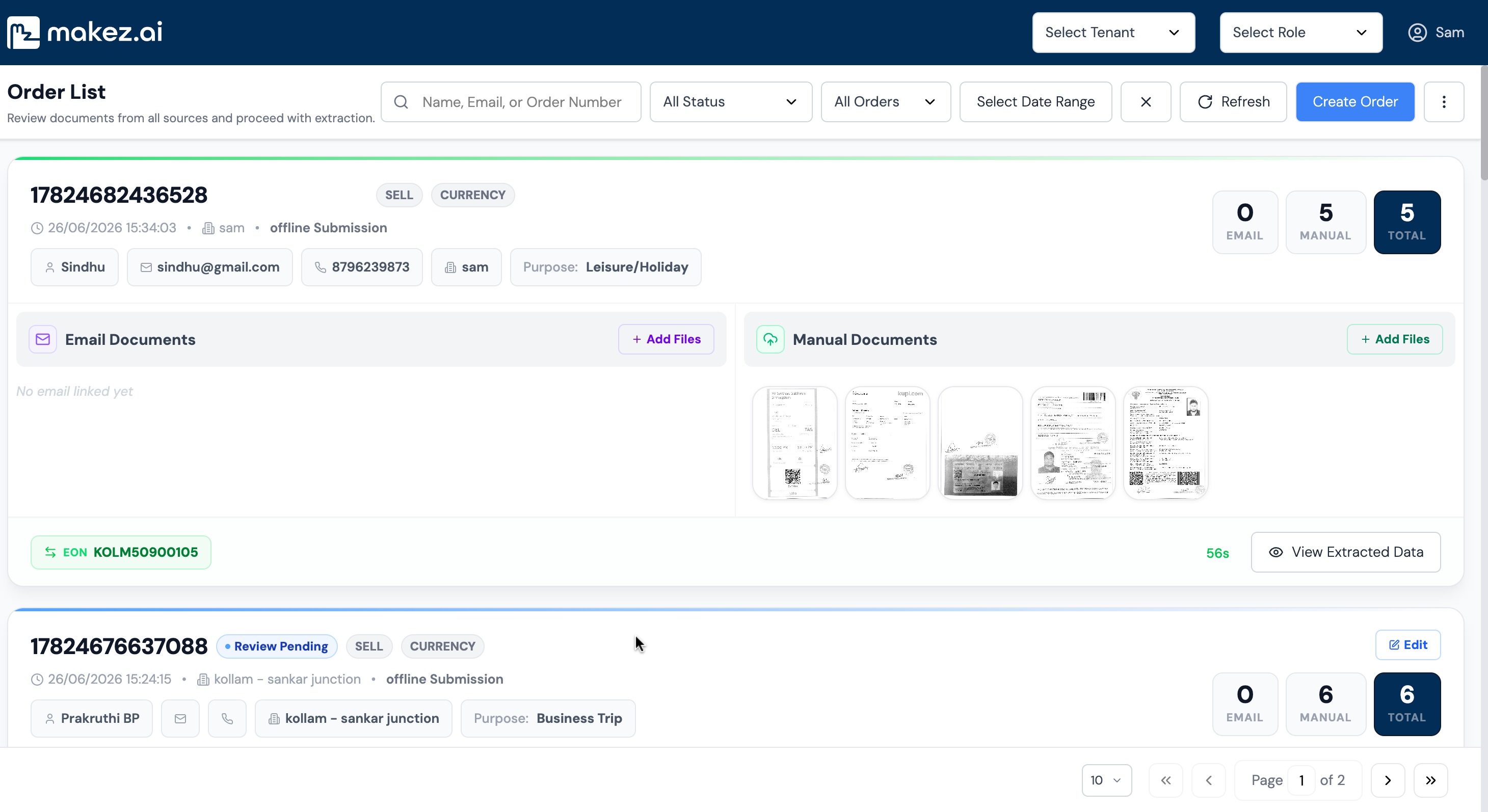Go to the previous page
1488x812 pixels.
1208,780
